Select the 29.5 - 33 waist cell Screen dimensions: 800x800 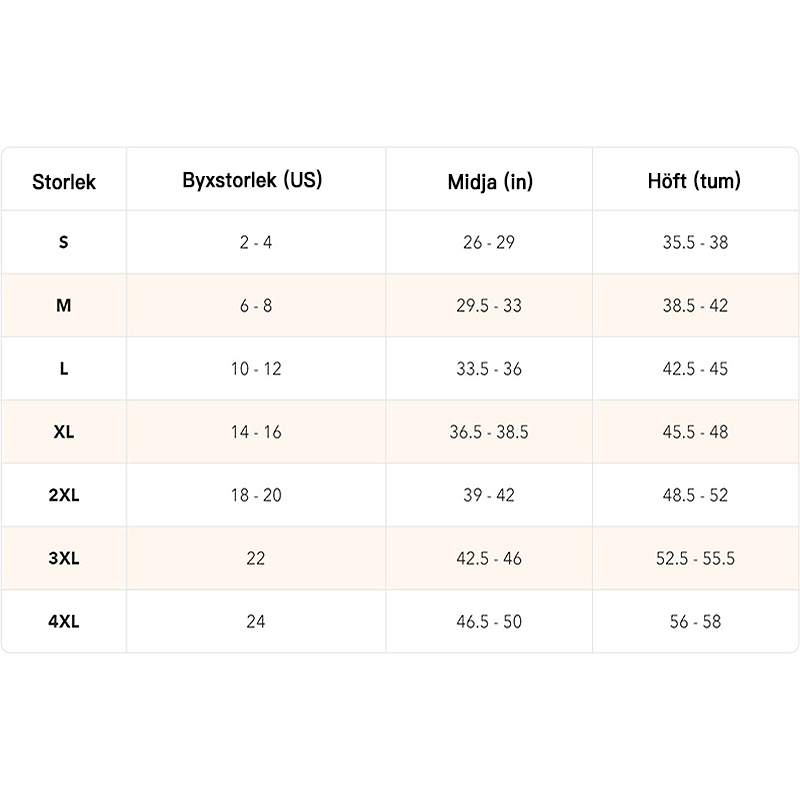point(489,305)
